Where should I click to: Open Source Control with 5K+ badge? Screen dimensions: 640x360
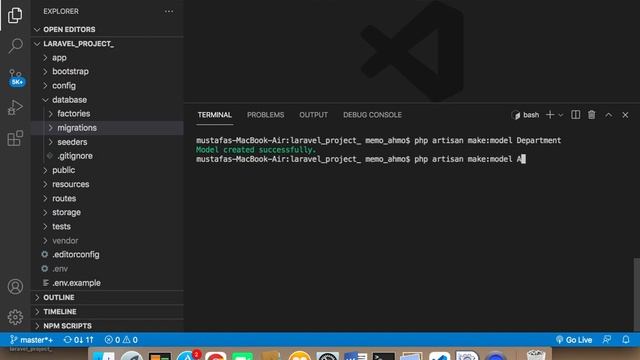click(x=16, y=78)
